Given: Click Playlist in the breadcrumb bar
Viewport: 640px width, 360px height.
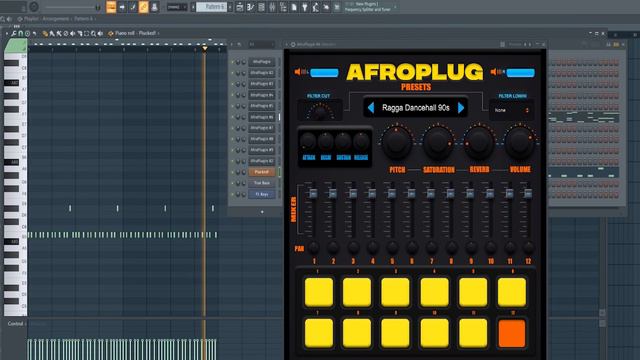Looking at the screenshot, I should (32, 19).
